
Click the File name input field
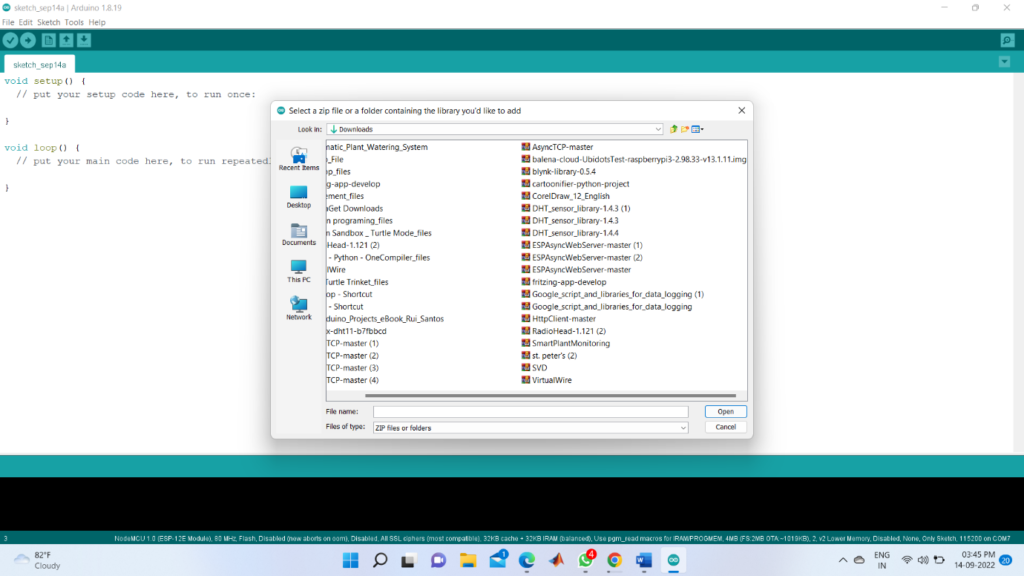pyautogui.click(x=530, y=411)
